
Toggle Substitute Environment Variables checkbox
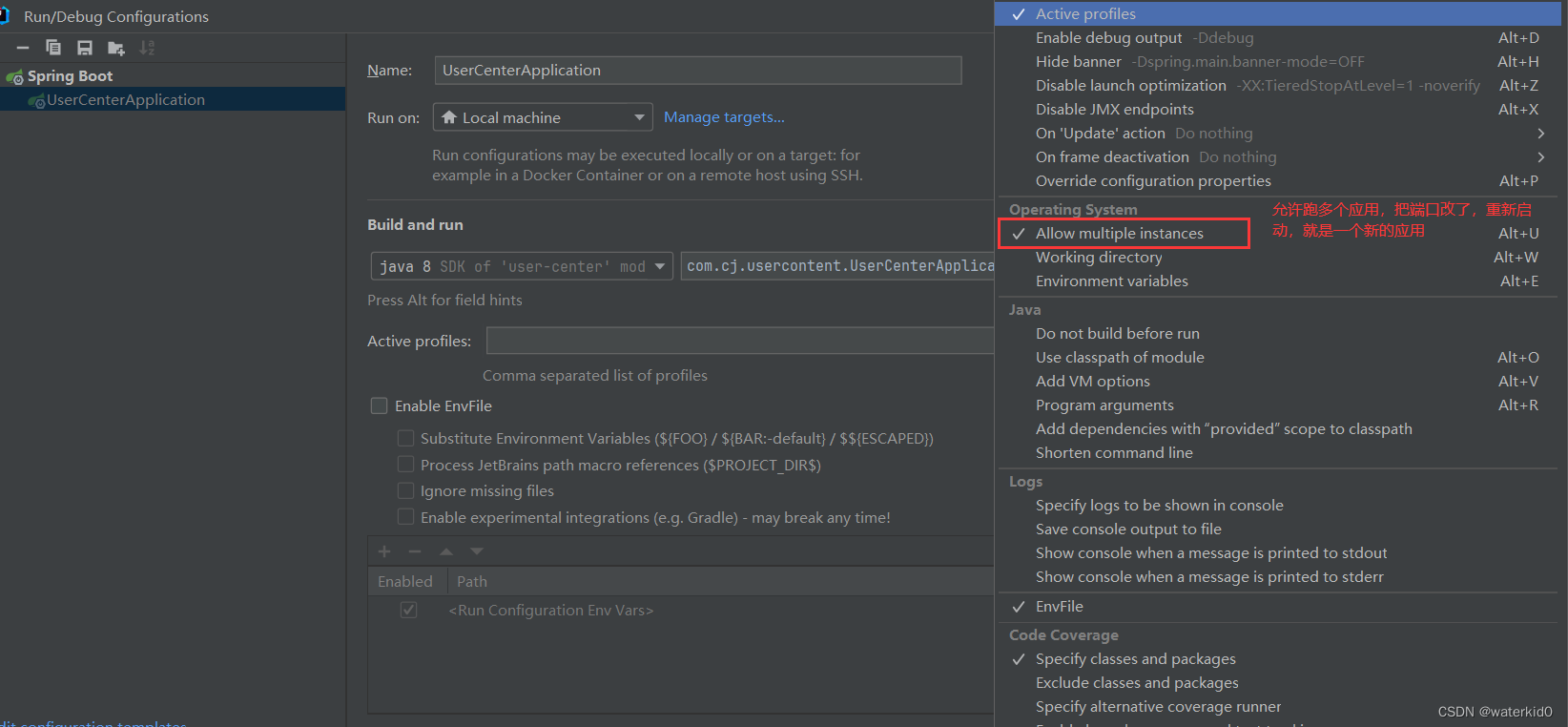[x=405, y=438]
